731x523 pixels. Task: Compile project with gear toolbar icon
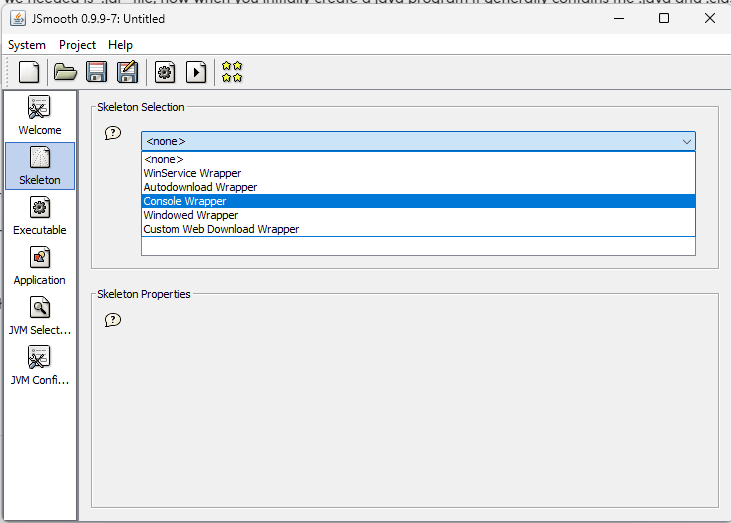165,73
